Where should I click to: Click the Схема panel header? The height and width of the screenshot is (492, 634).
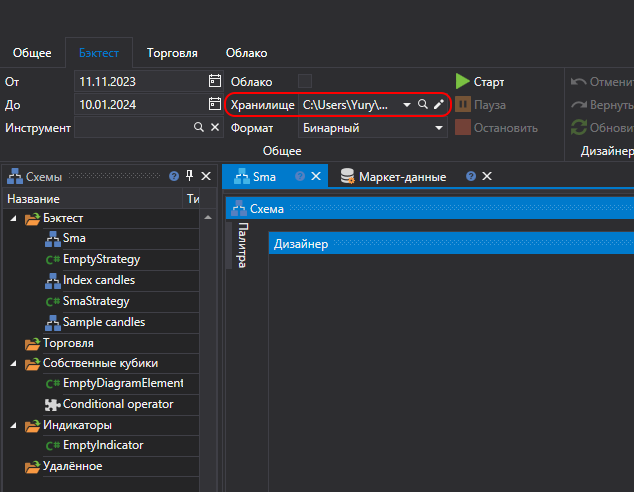coord(430,209)
